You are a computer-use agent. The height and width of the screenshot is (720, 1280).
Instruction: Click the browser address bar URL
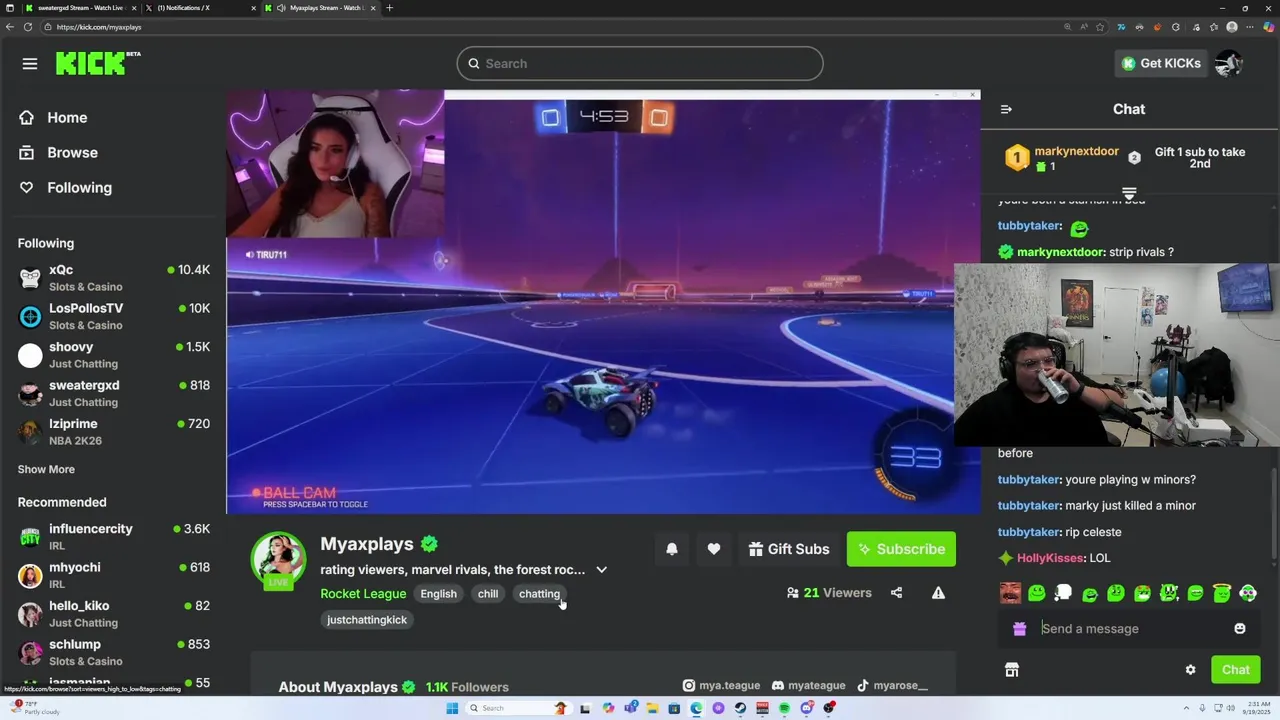tap(99, 27)
